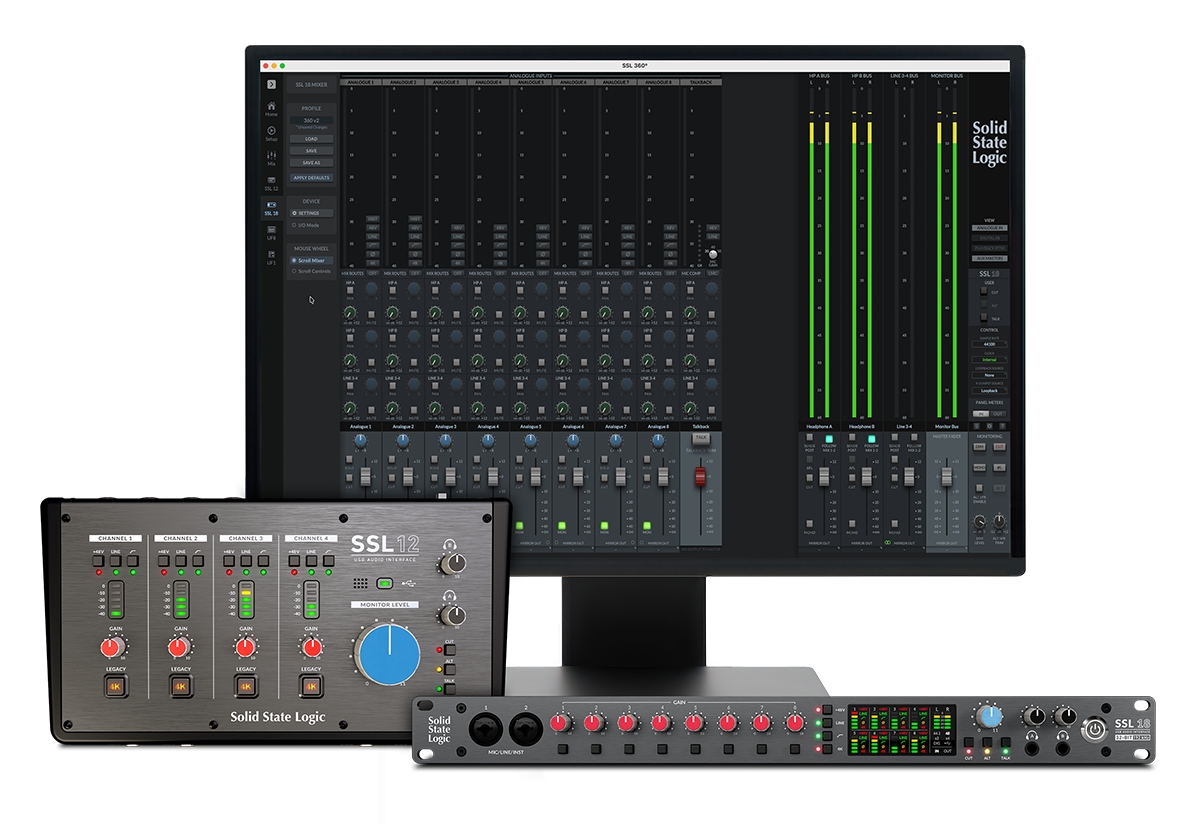Open device Settings with the gear icon
This screenshot has height=824, width=1200.
[x=311, y=212]
